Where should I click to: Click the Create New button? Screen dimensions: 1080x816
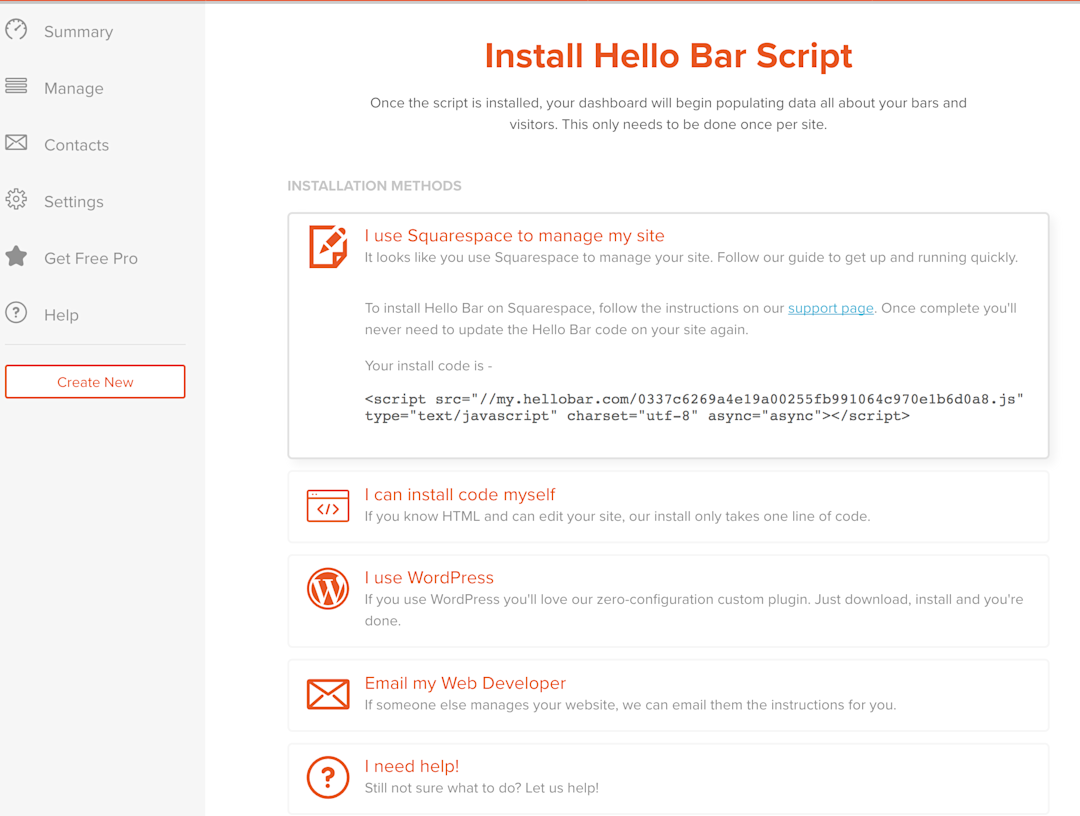point(95,381)
